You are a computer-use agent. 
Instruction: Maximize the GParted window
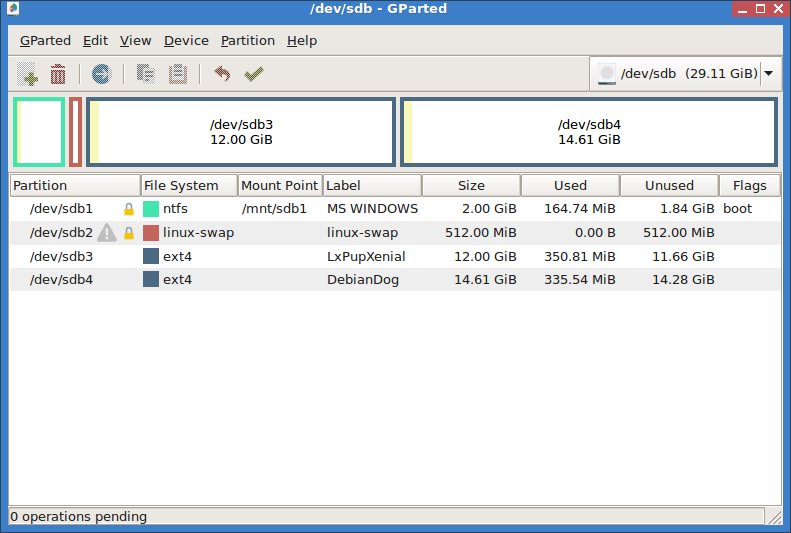point(760,9)
